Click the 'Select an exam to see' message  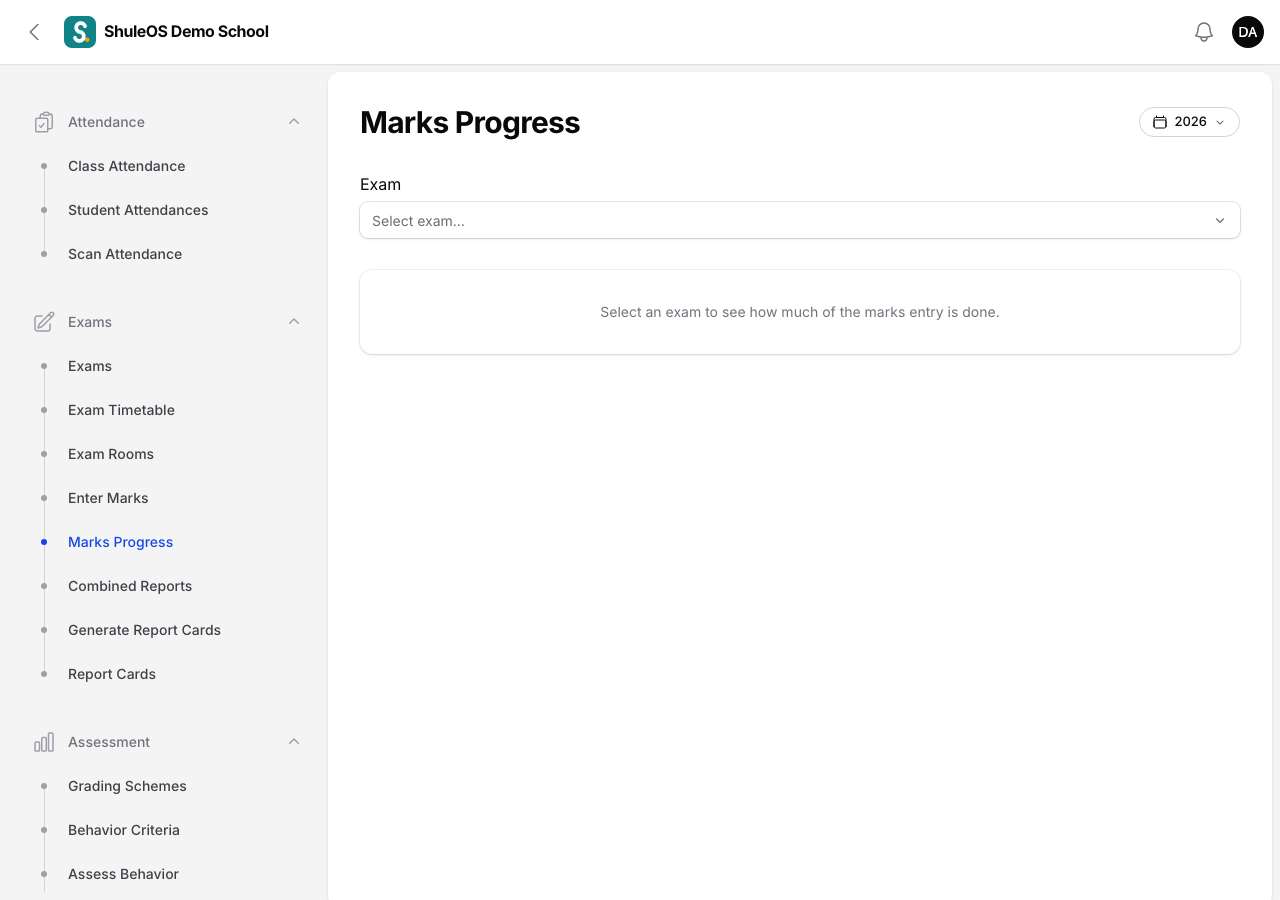click(x=800, y=312)
